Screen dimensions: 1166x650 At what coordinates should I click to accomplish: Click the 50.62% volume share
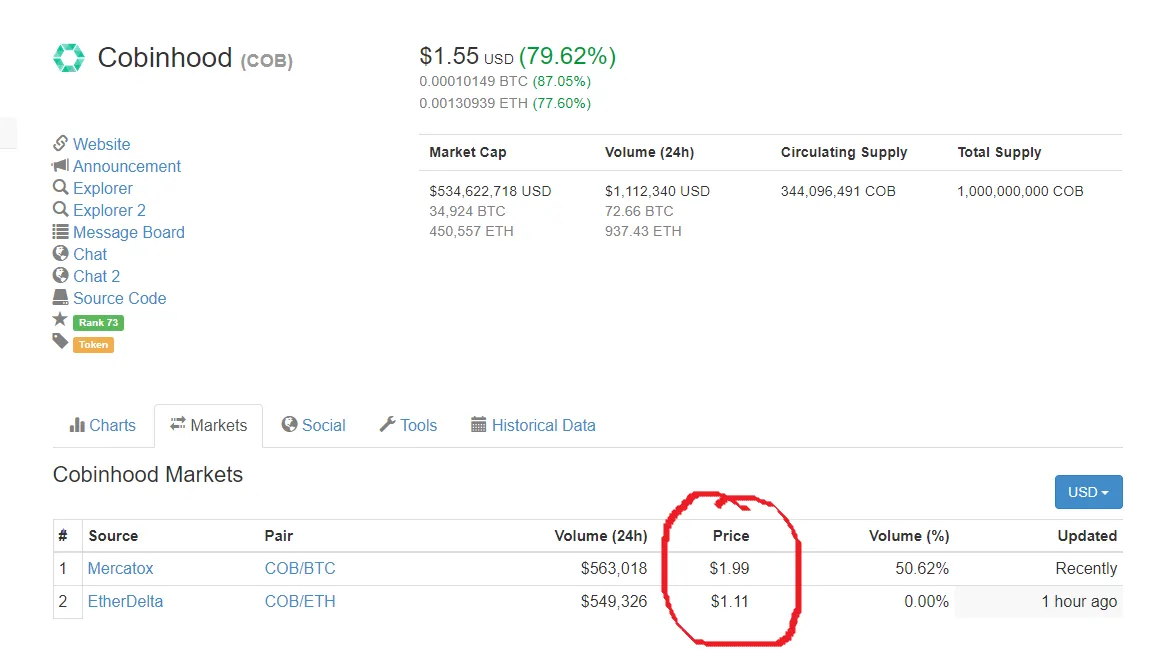[x=922, y=568]
